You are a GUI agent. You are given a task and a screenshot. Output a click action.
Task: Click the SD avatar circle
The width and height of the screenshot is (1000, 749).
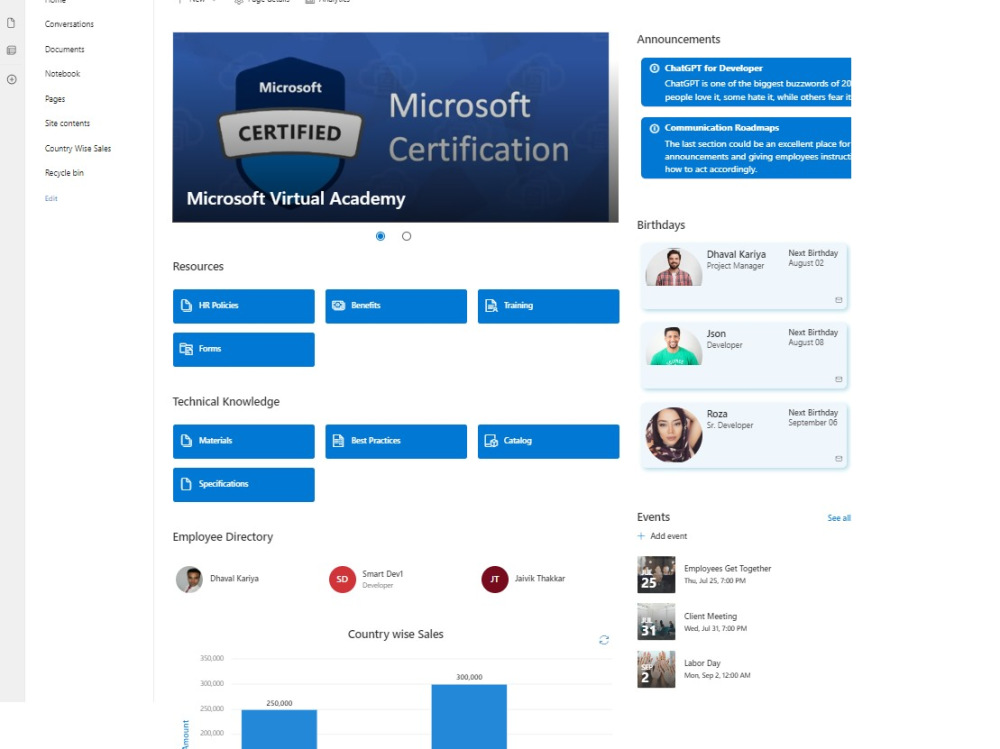pos(342,579)
